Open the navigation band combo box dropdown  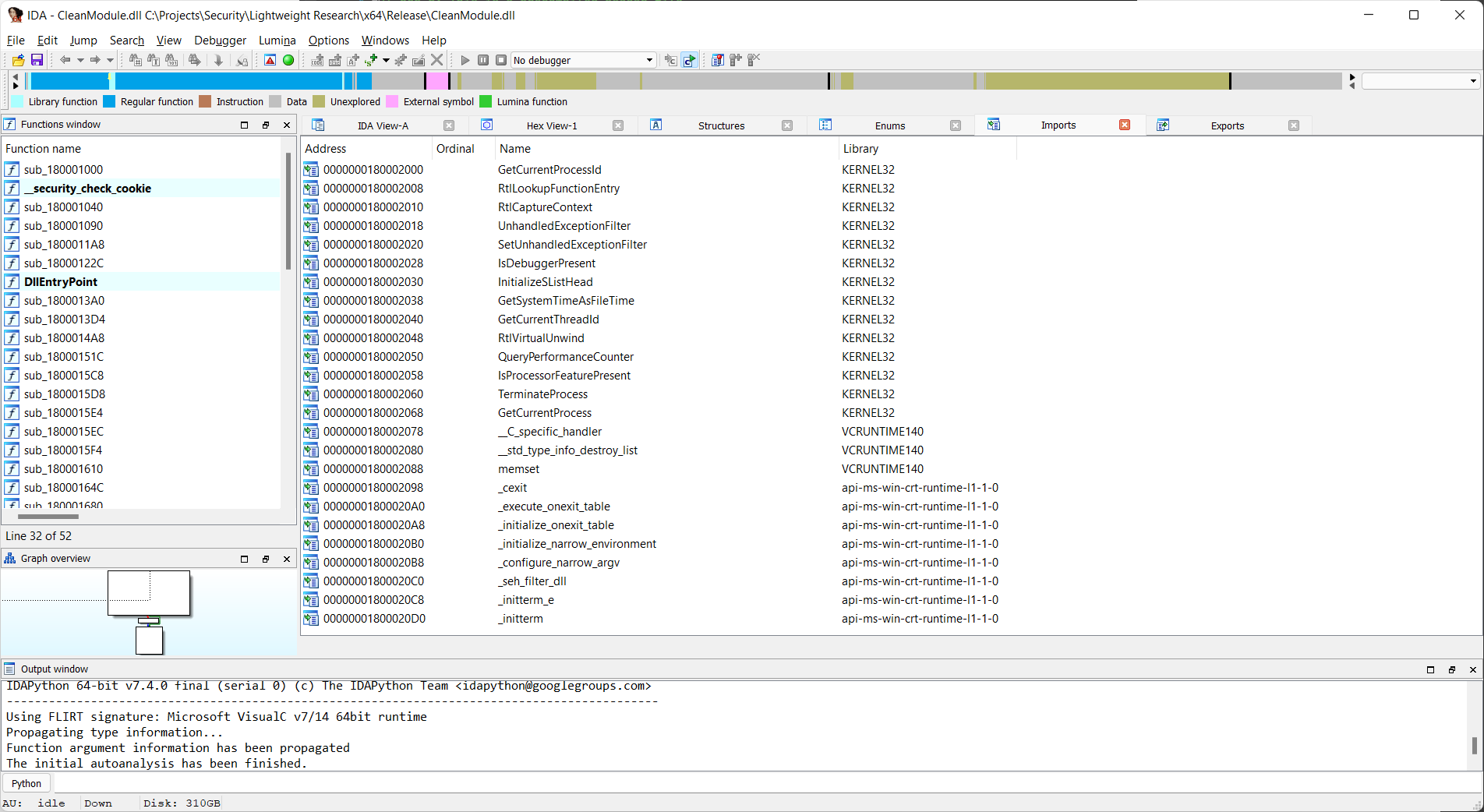pos(1472,81)
